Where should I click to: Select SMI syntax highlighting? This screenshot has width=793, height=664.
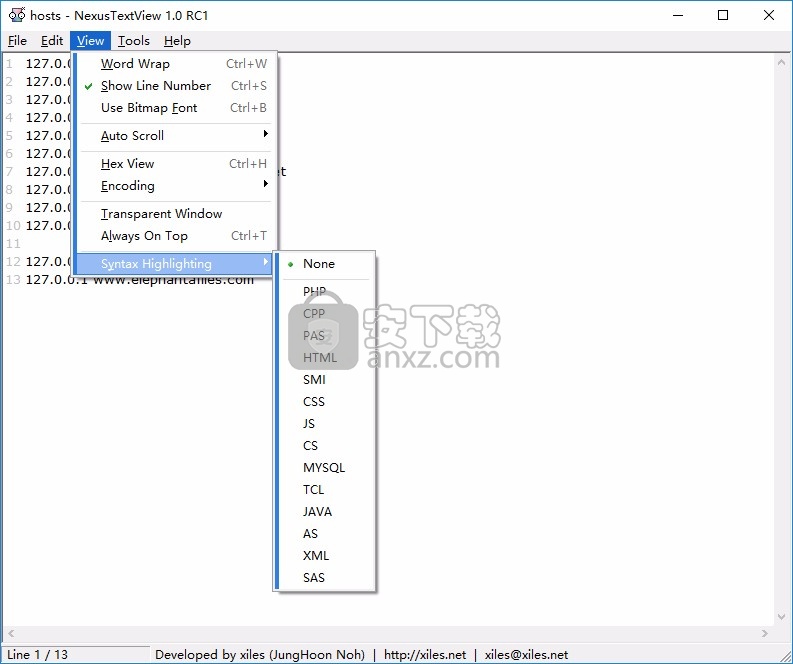pos(327,380)
